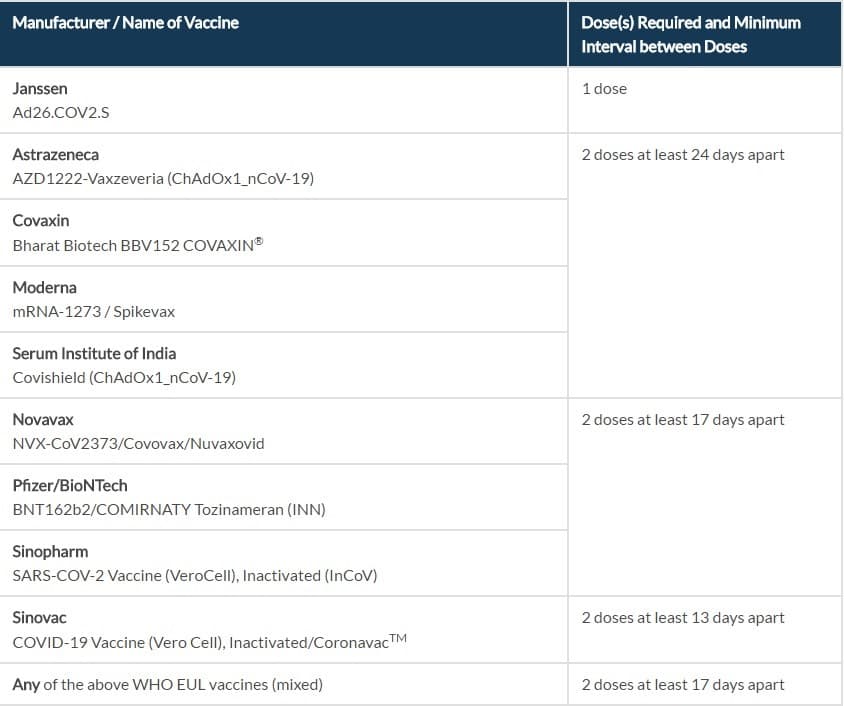Image resolution: width=844 pixels, height=706 pixels.
Task: Click the "Dose(s) Required and Minimum Interval" header
Action: click(691, 34)
